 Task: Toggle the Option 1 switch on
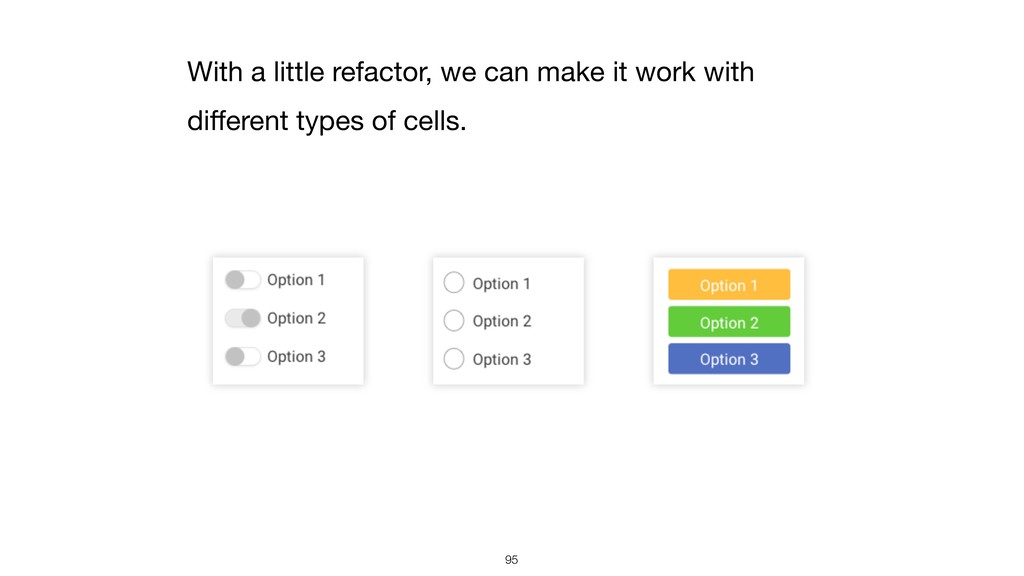click(x=242, y=280)
